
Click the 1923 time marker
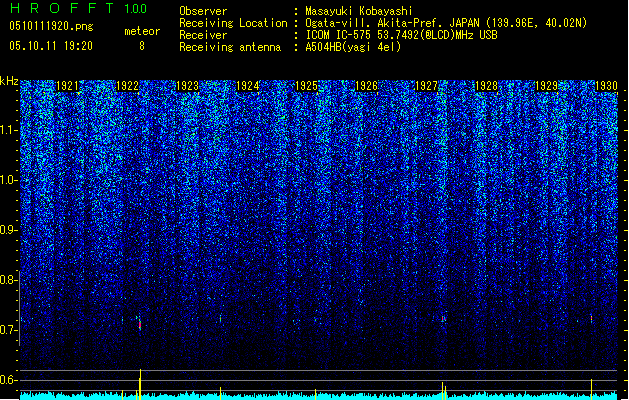(187, 86)
